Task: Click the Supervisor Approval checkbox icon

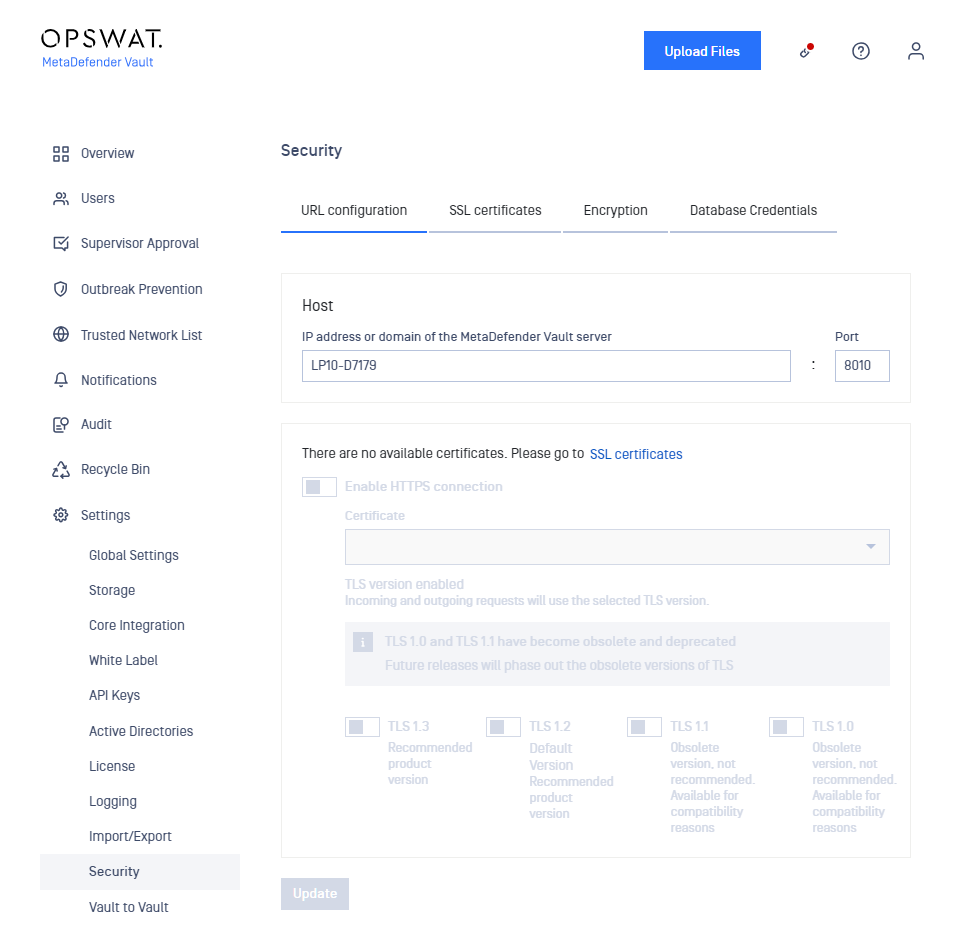Action: 60,243
